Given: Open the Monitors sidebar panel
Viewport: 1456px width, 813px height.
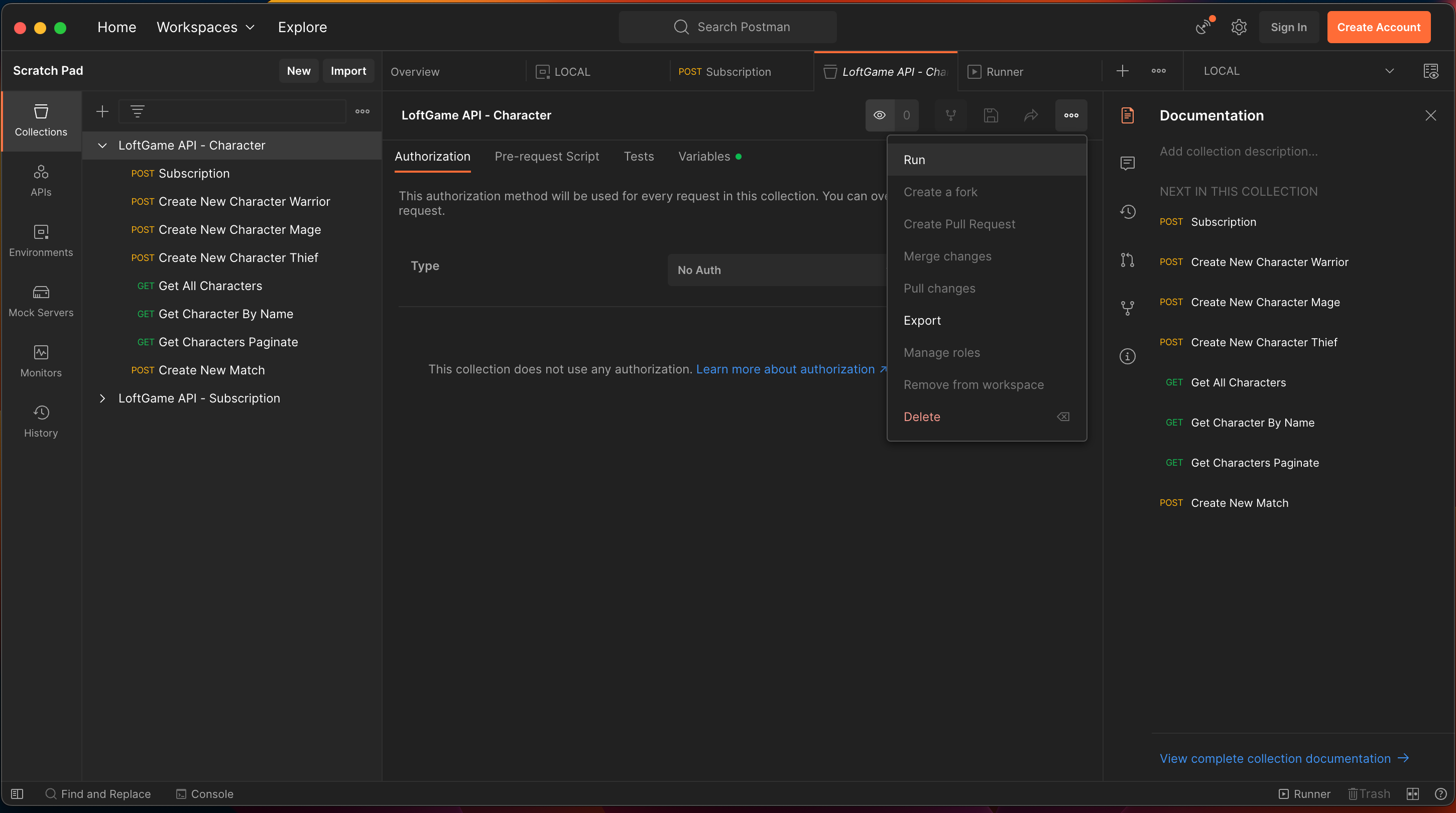Looking at the screenshot, I should coord(41,361).
